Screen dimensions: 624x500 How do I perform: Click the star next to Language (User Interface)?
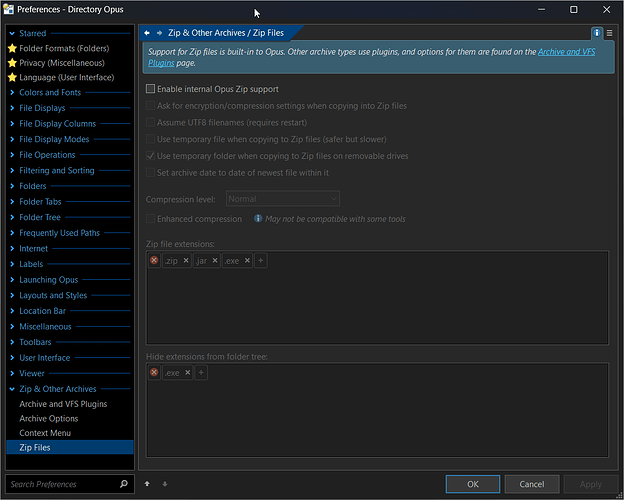(12, 77)
